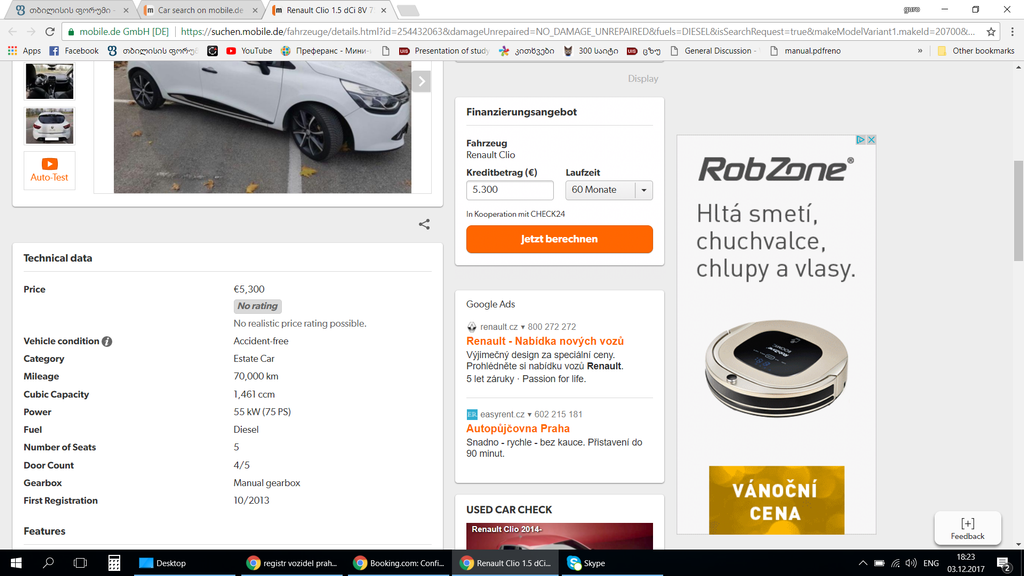Open Renault - Nabídka nových vozů ad
The width and height of the screenshot is (1024, 576).
tap(545, 341)
